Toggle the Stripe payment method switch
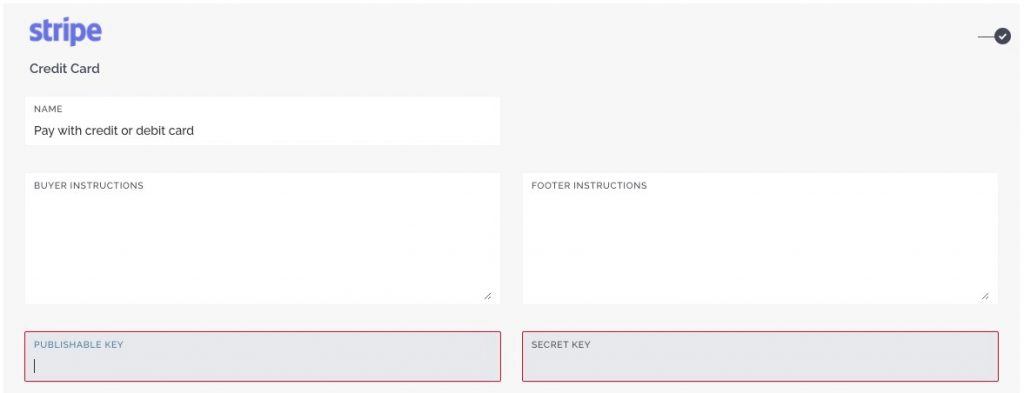The image size is (1024, 393). pos(994,37)
